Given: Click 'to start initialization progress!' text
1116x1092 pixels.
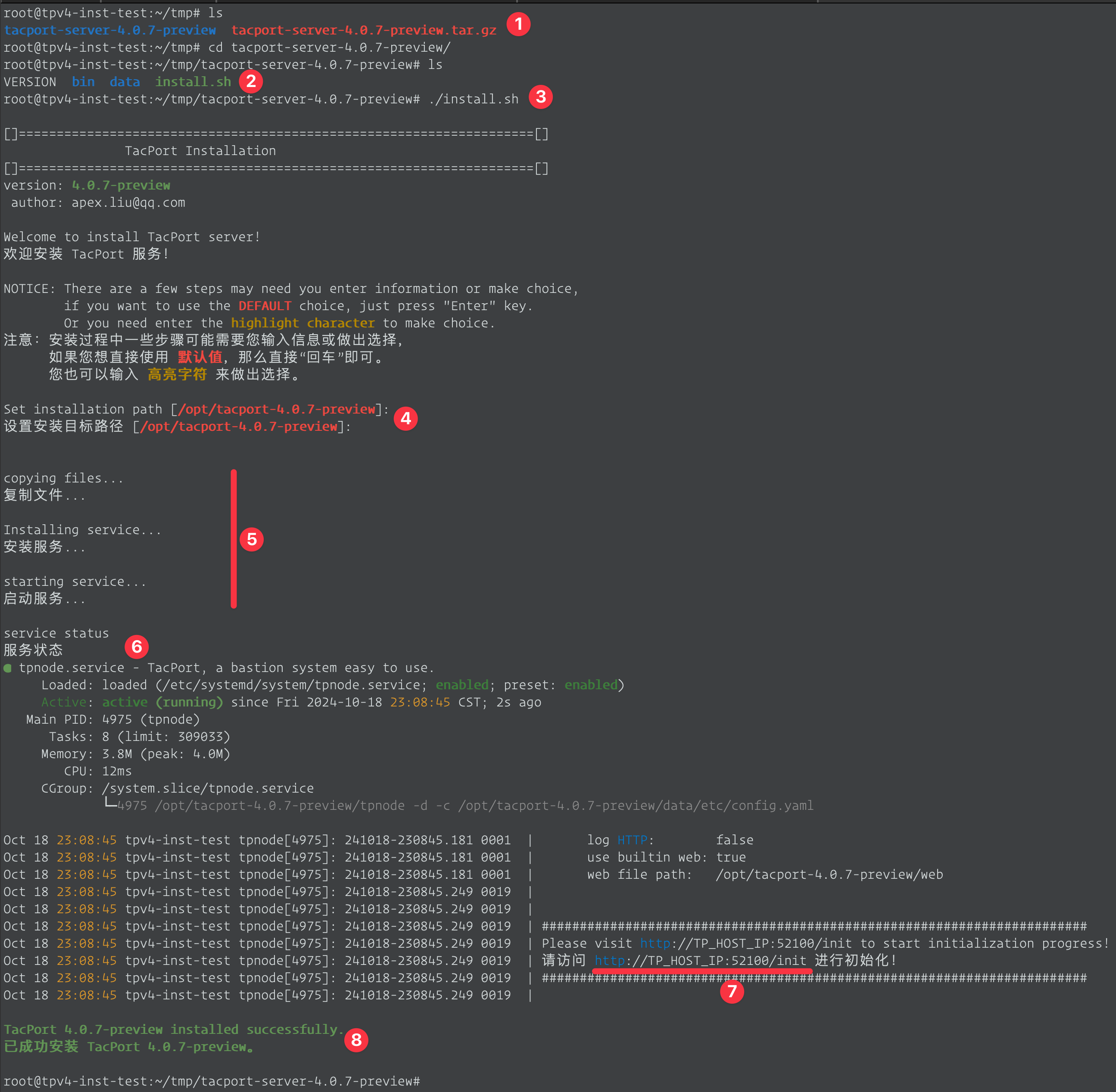Looking at the screenshot, I should [985, 943].
